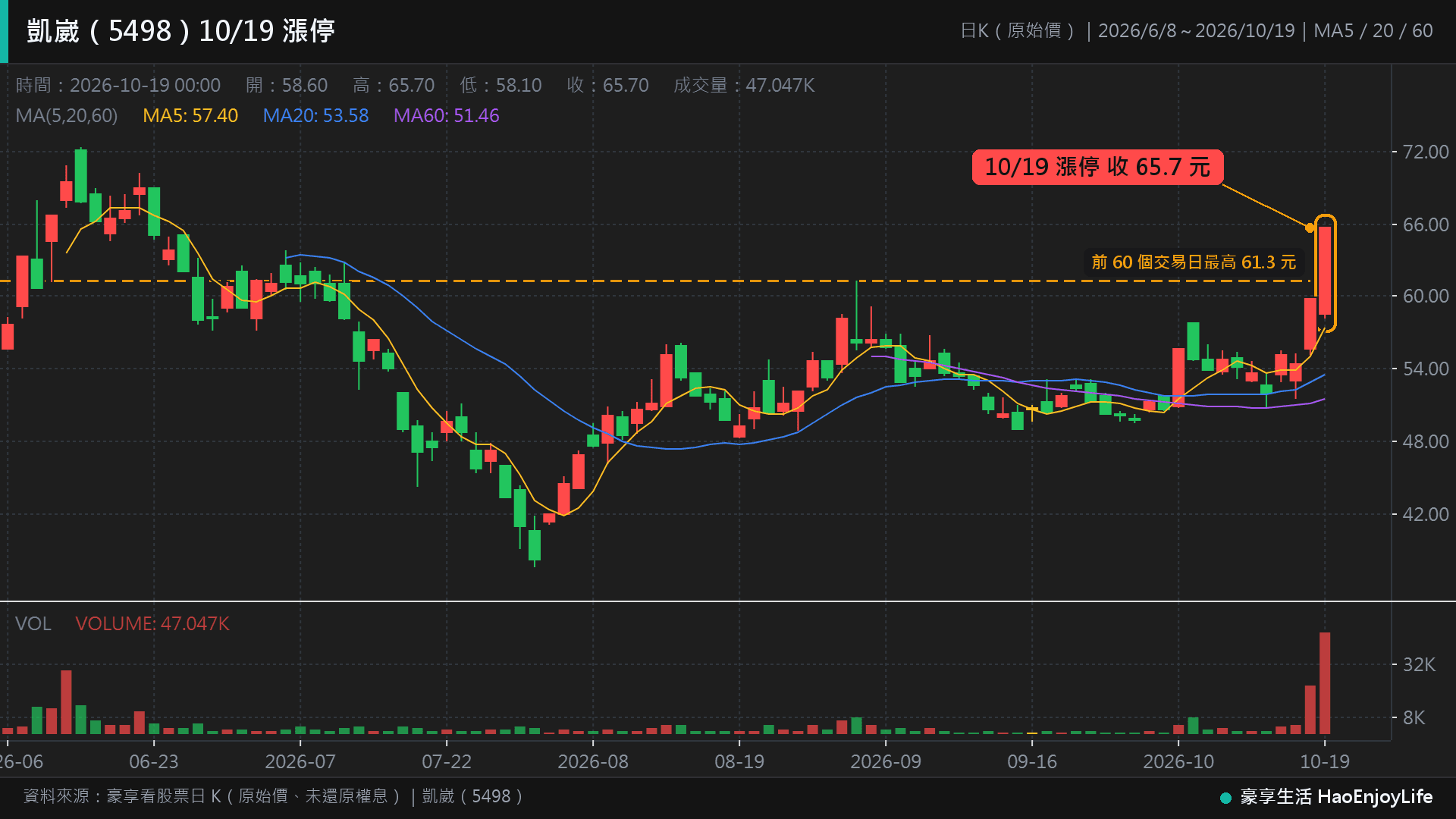Click the 成交量：47.047K readout
Viewport: 1456px width, 819px height.
(x=744, y=85)
